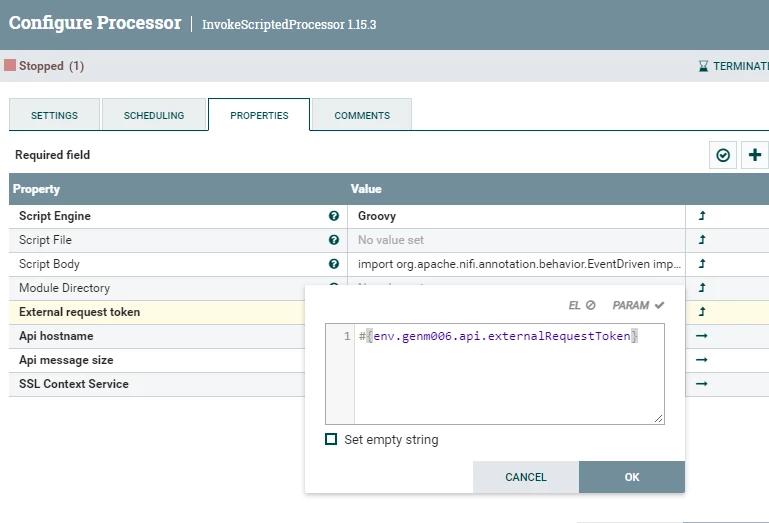
Task: Click the verify properties checkmark icon
Action: pos(723,155)
